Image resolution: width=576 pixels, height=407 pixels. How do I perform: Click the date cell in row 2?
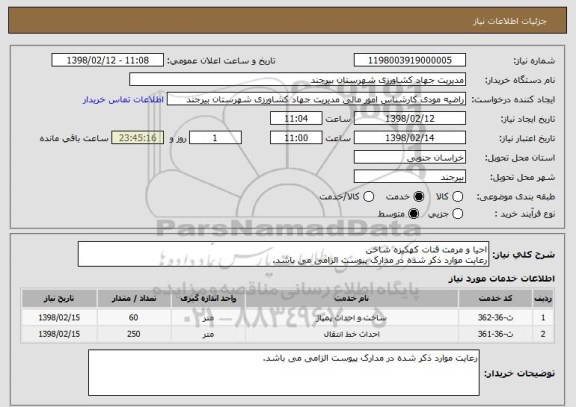coord(59,334)
